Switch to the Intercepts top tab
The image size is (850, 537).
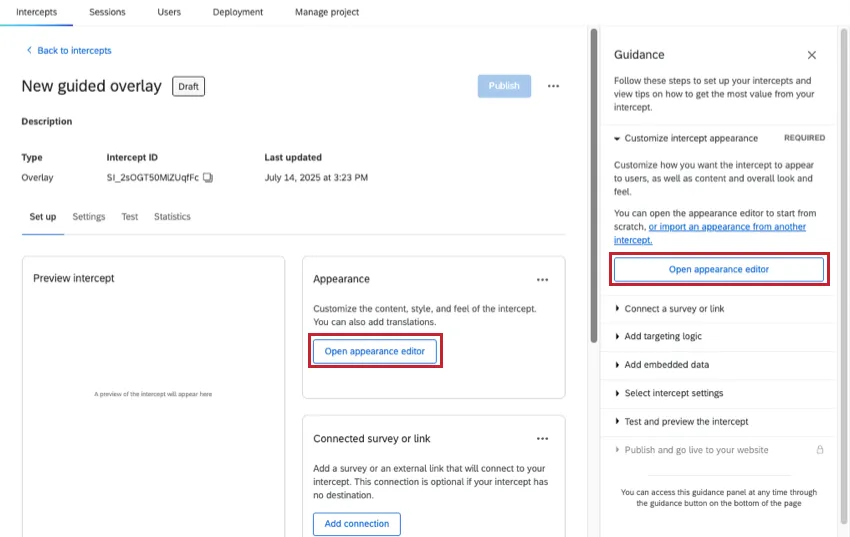(36, 12)
